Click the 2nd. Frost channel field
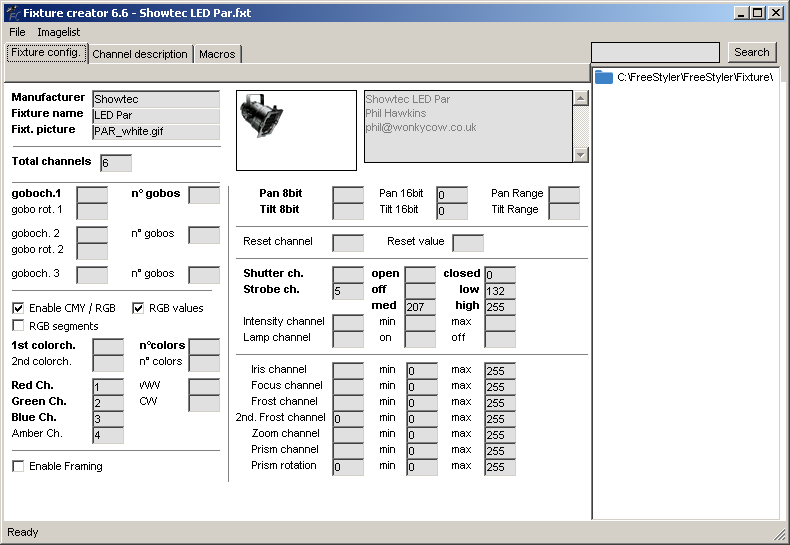 348,419
